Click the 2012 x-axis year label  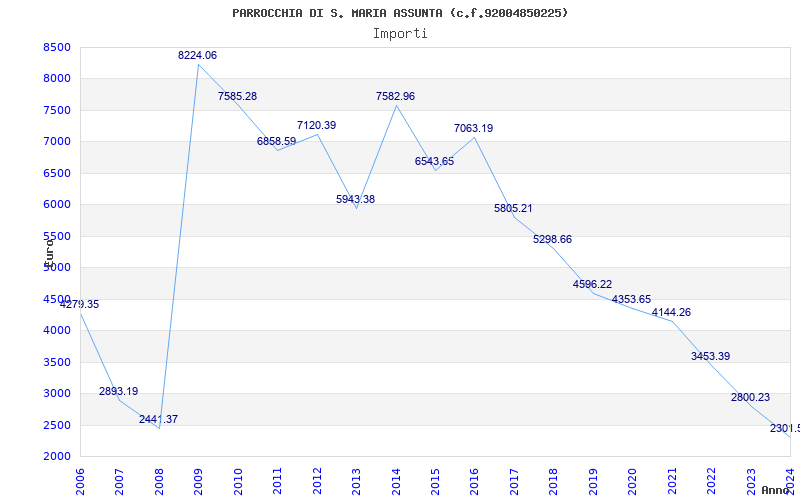click(317, 482)
